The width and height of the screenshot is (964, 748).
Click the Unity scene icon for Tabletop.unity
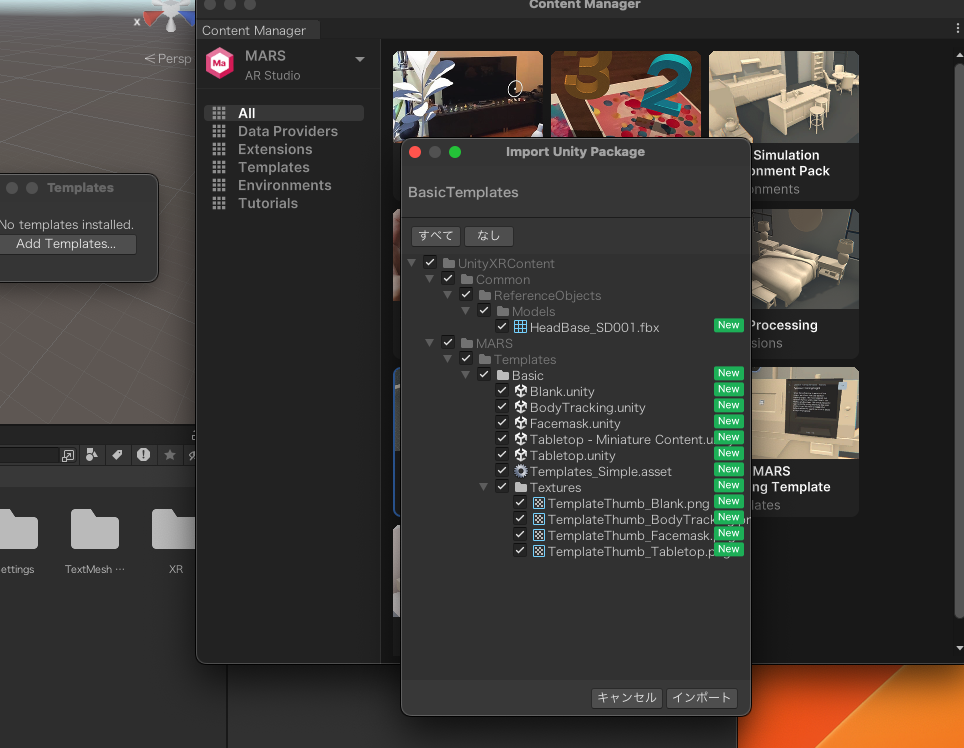point(520,455)
